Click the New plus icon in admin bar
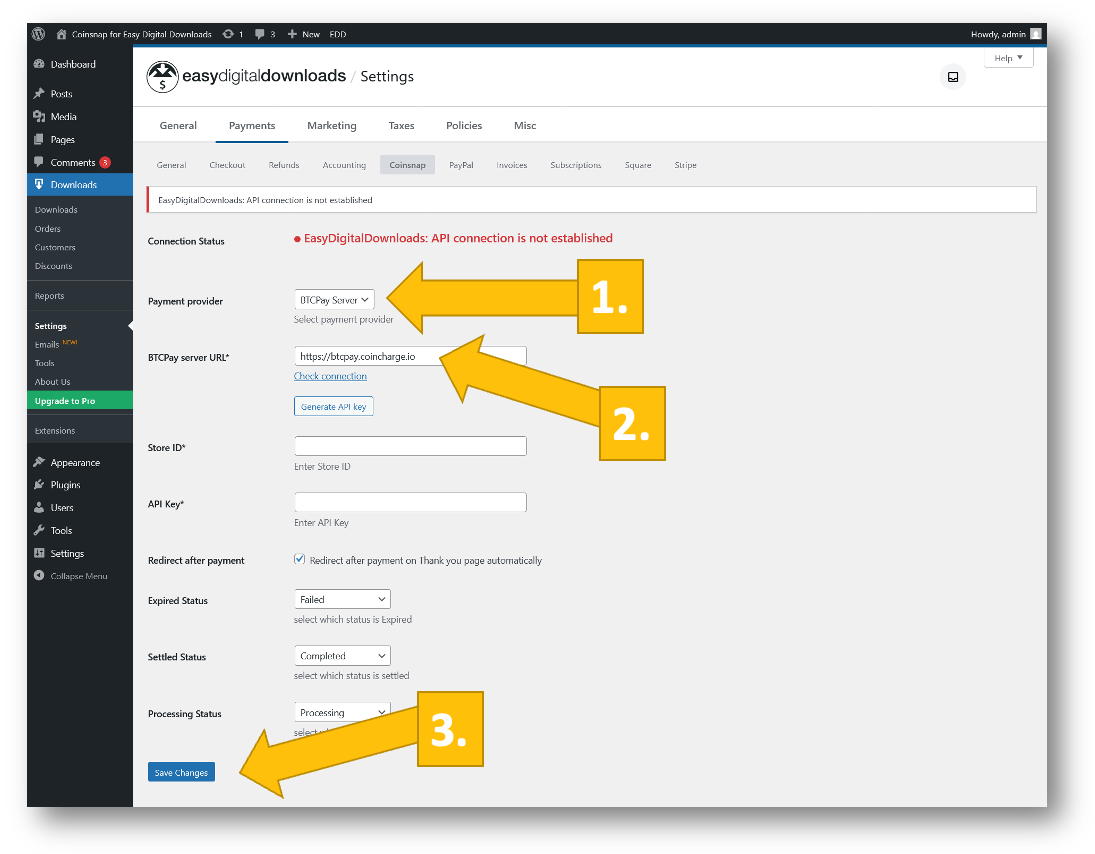The image size is (1095, 854). click(x=292, y=34)
